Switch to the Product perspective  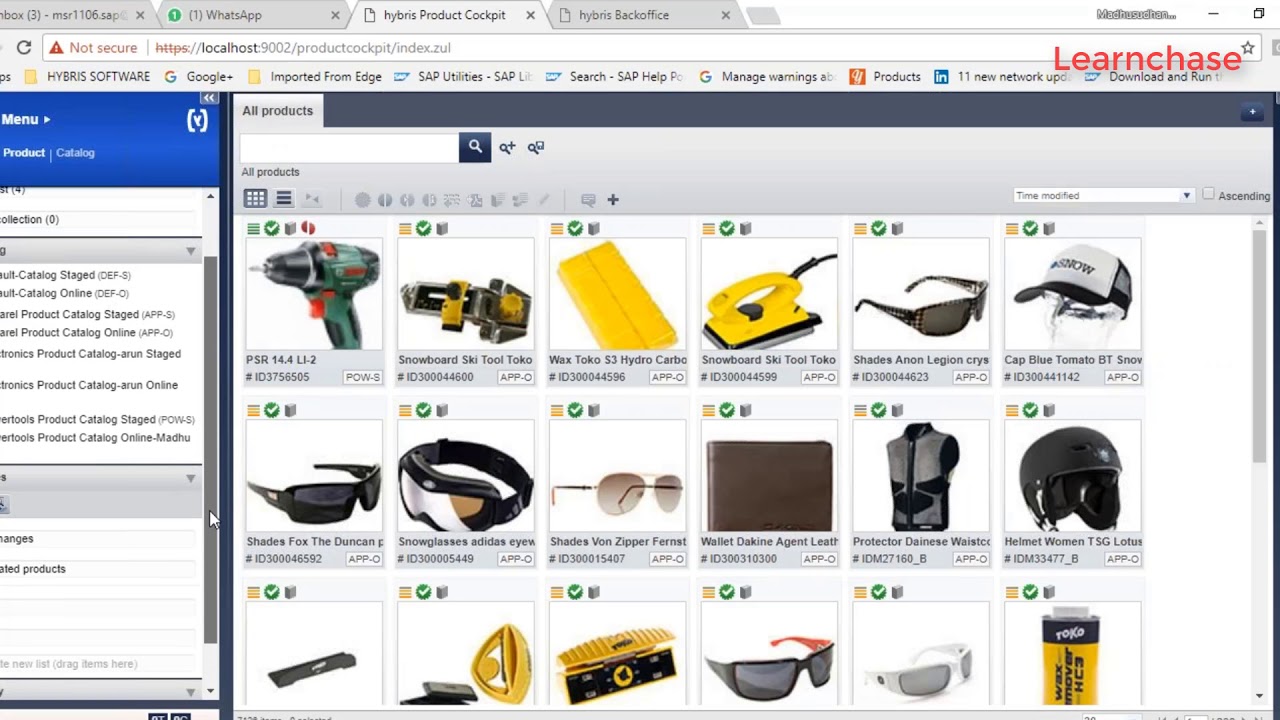[24, 153]
